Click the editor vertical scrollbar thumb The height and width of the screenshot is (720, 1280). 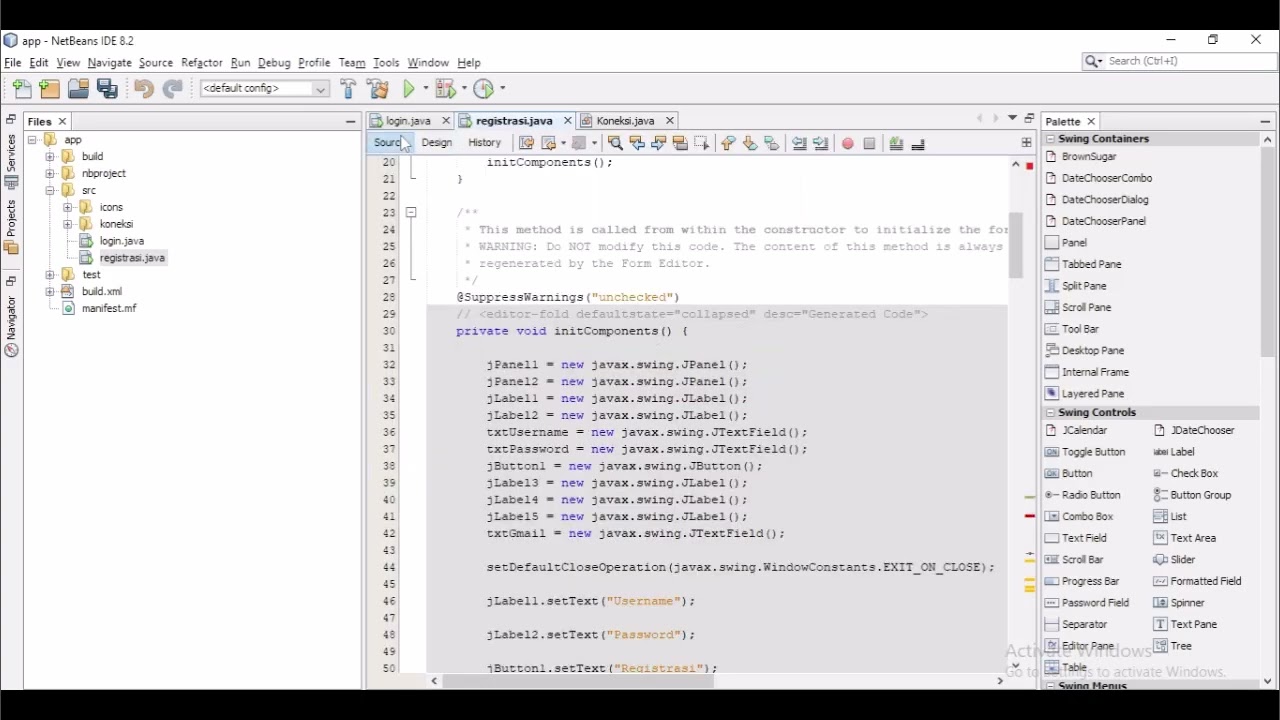(x=1016, y=245)
